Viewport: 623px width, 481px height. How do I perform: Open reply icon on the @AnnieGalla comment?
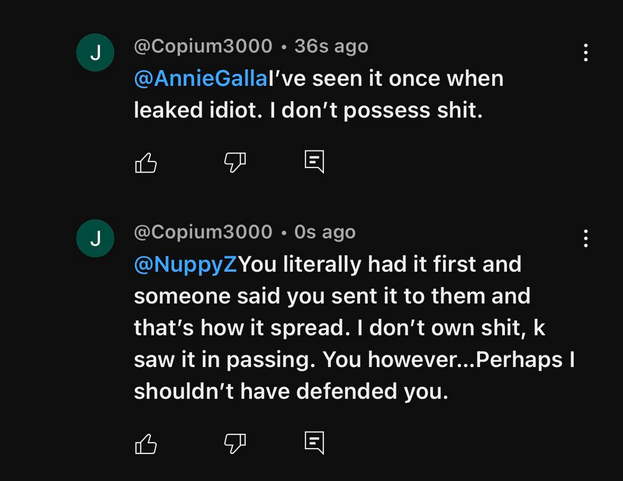coord(314,162)
